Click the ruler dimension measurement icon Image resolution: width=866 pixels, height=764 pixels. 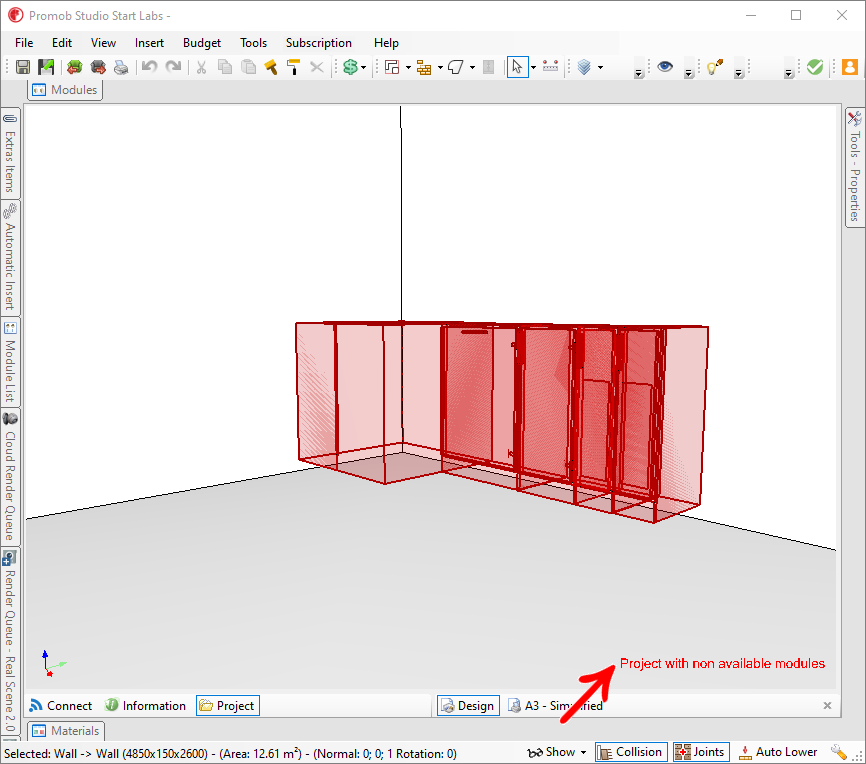tap(551, 67)
